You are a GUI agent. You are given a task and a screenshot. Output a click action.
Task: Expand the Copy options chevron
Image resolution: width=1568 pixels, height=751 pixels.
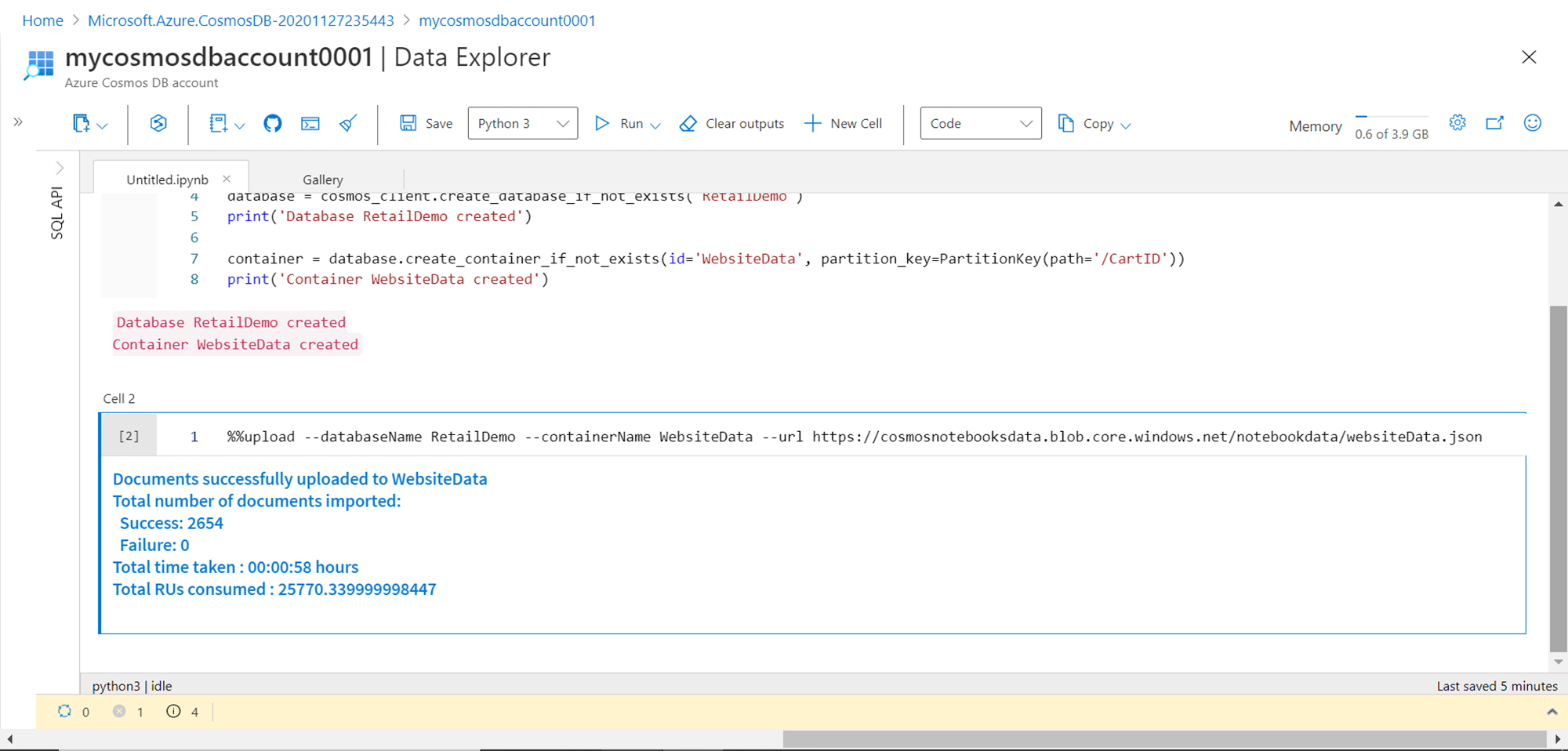[1126, 125]
